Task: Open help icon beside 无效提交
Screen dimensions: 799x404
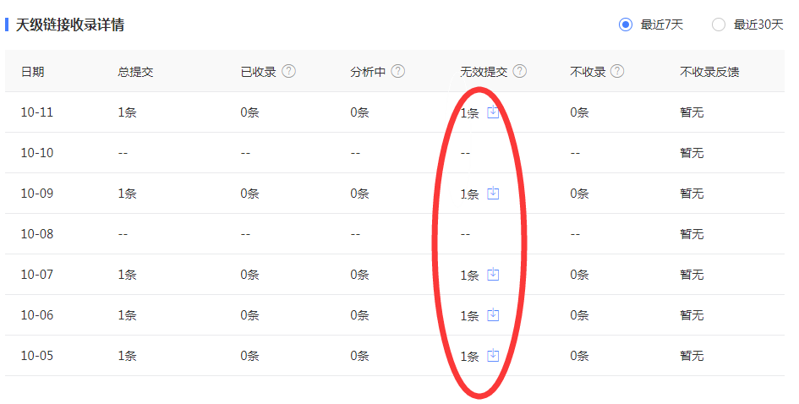Action: coord(520,71)
